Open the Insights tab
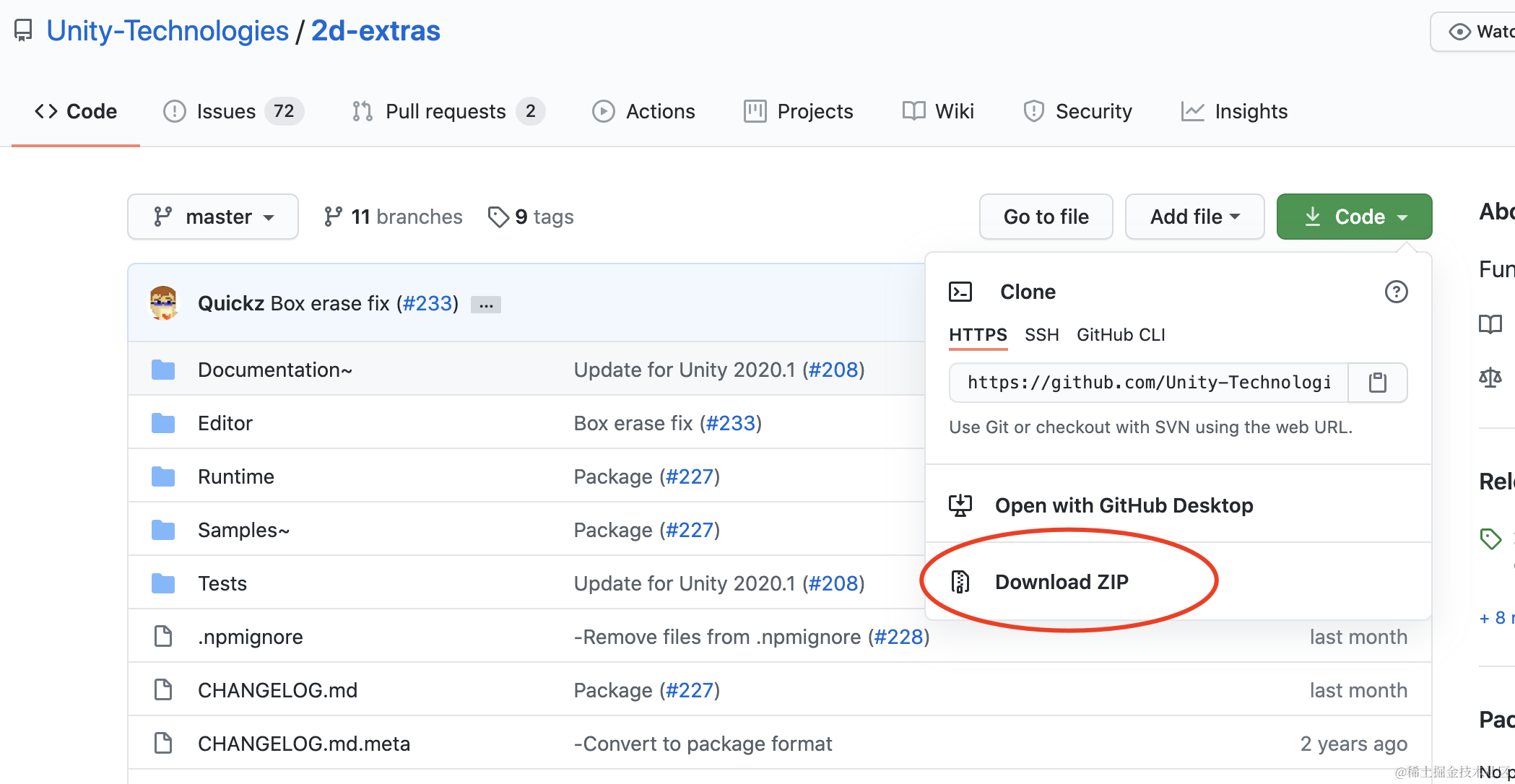 pos(1234,111)
